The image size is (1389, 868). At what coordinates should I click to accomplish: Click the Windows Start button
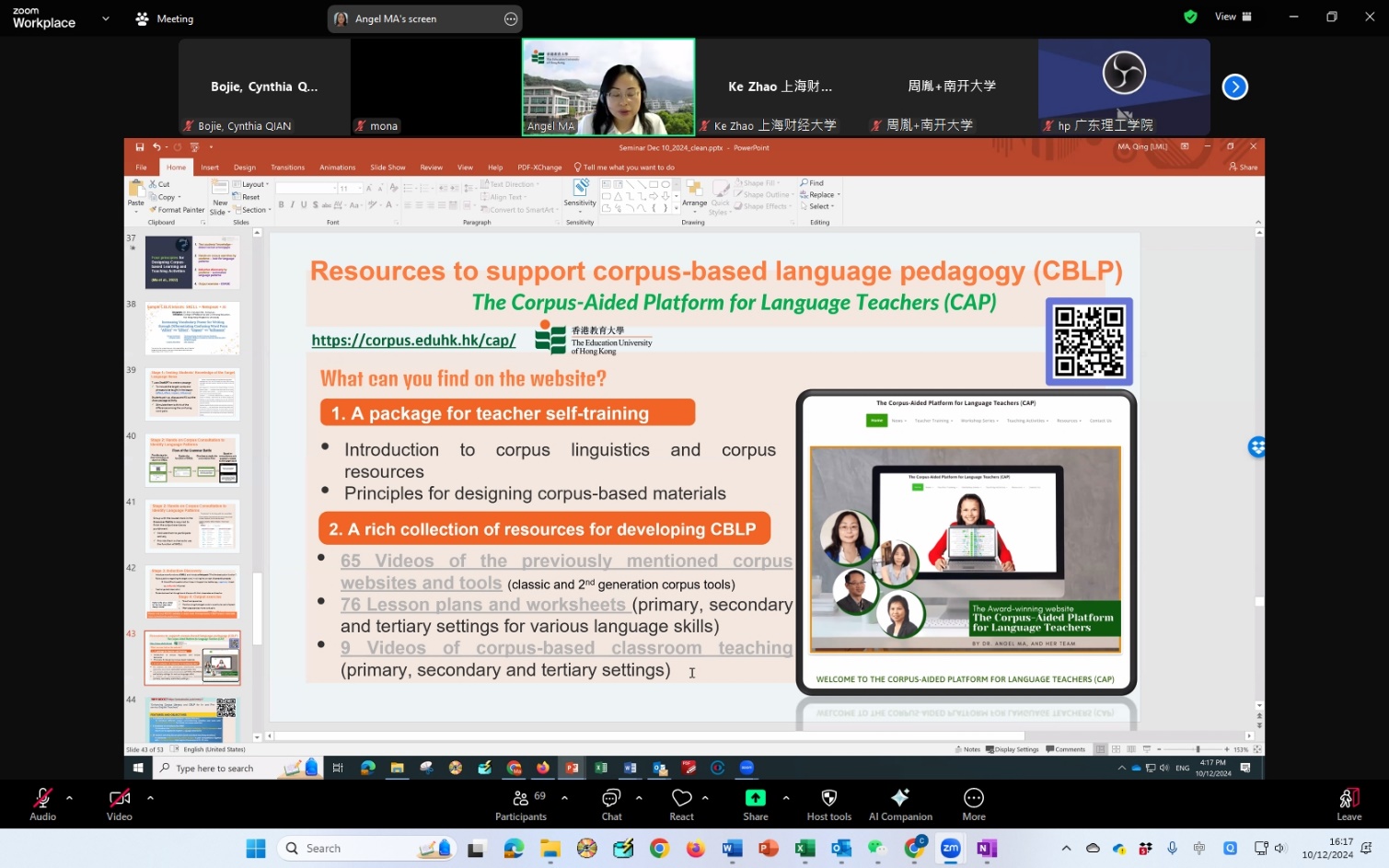(x=256, y=849)
